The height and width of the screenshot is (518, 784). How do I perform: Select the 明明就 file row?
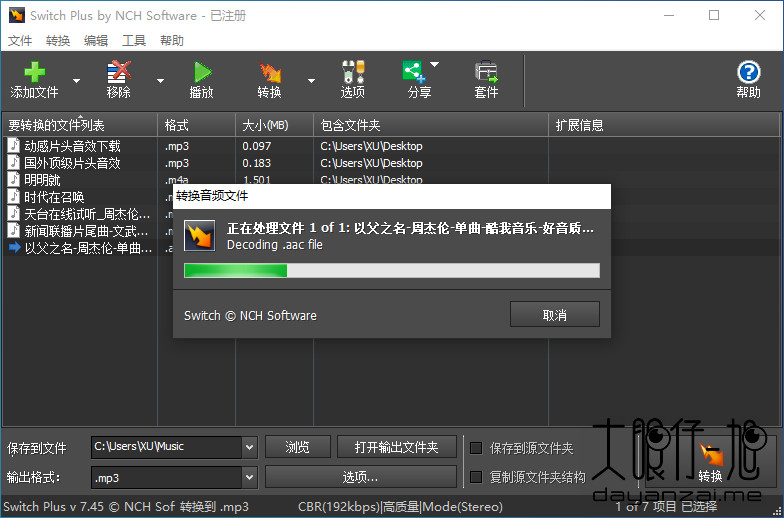(392, 180)
